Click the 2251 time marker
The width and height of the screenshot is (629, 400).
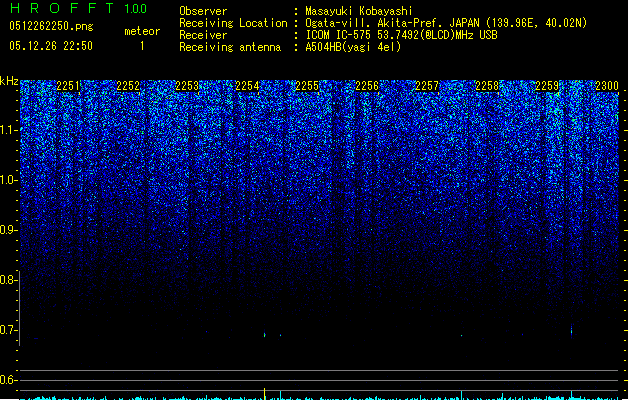(68, 86)
